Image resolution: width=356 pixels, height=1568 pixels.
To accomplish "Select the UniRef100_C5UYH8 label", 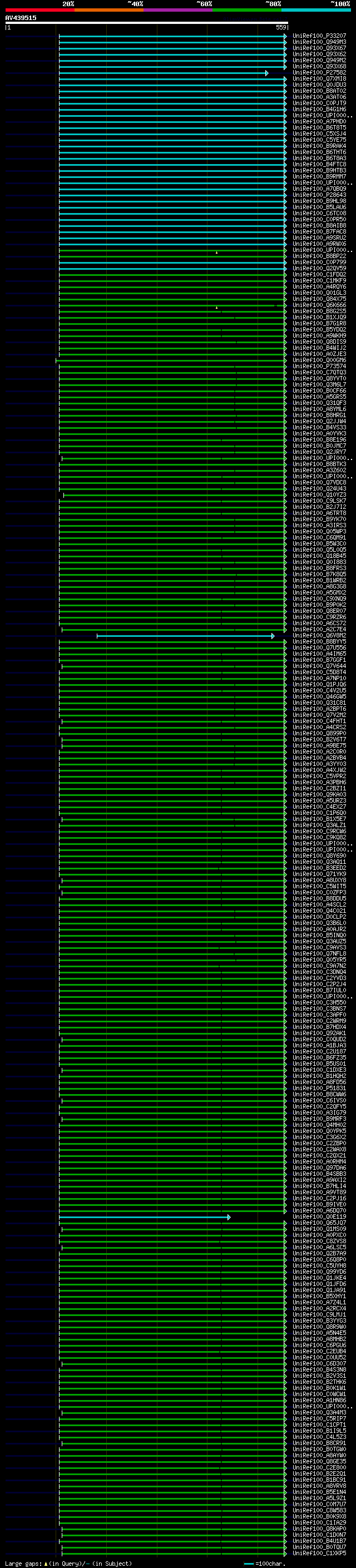I will tap(319, 1265).
